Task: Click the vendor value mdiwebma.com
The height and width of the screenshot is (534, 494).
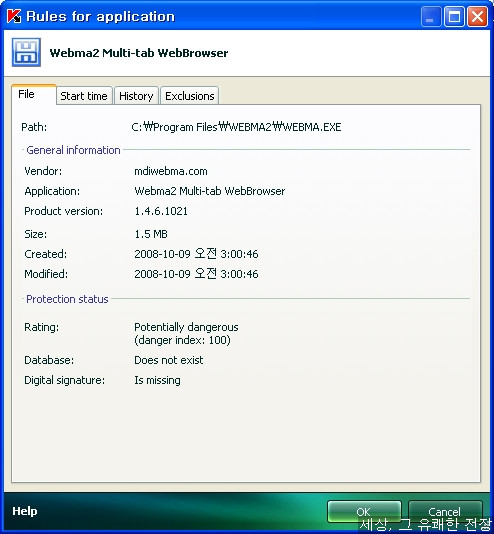Action: [171, 171]
